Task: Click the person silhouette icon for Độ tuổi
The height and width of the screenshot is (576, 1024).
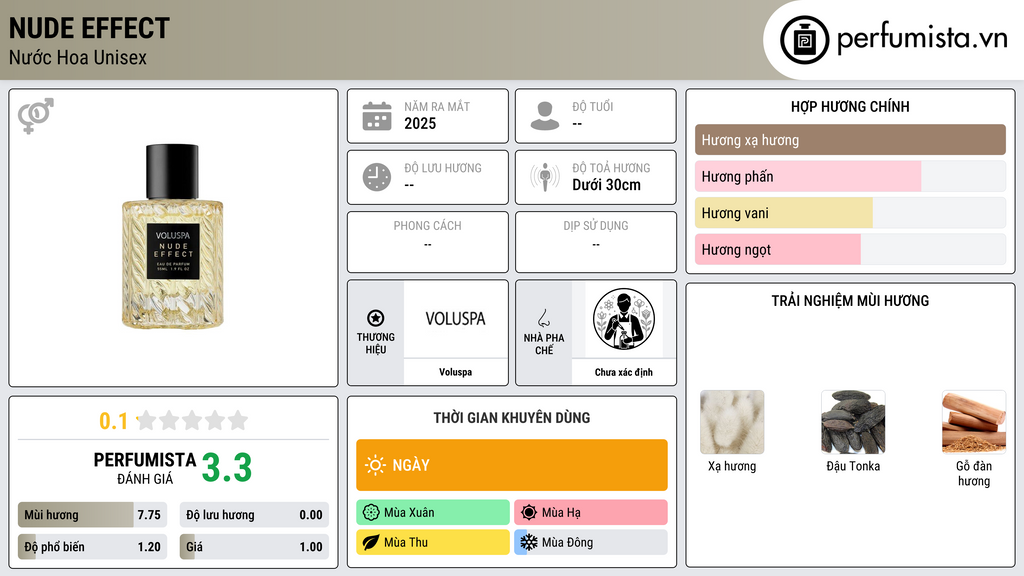Action: point(545,116)
